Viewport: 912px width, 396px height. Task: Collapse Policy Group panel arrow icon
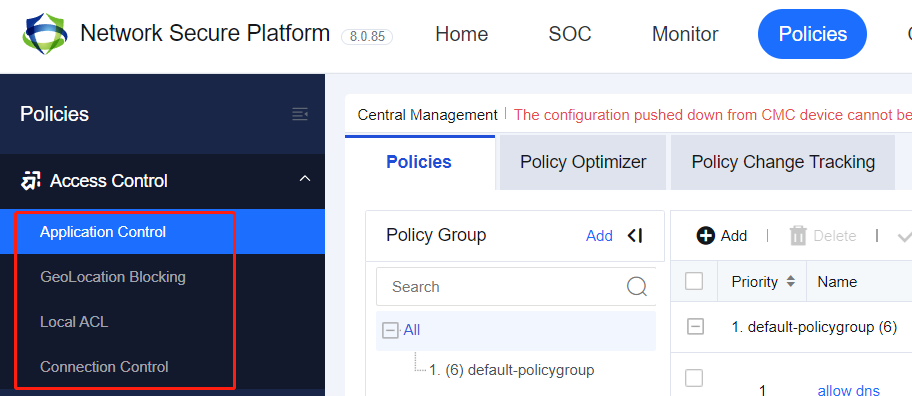[x=635, y=236]
